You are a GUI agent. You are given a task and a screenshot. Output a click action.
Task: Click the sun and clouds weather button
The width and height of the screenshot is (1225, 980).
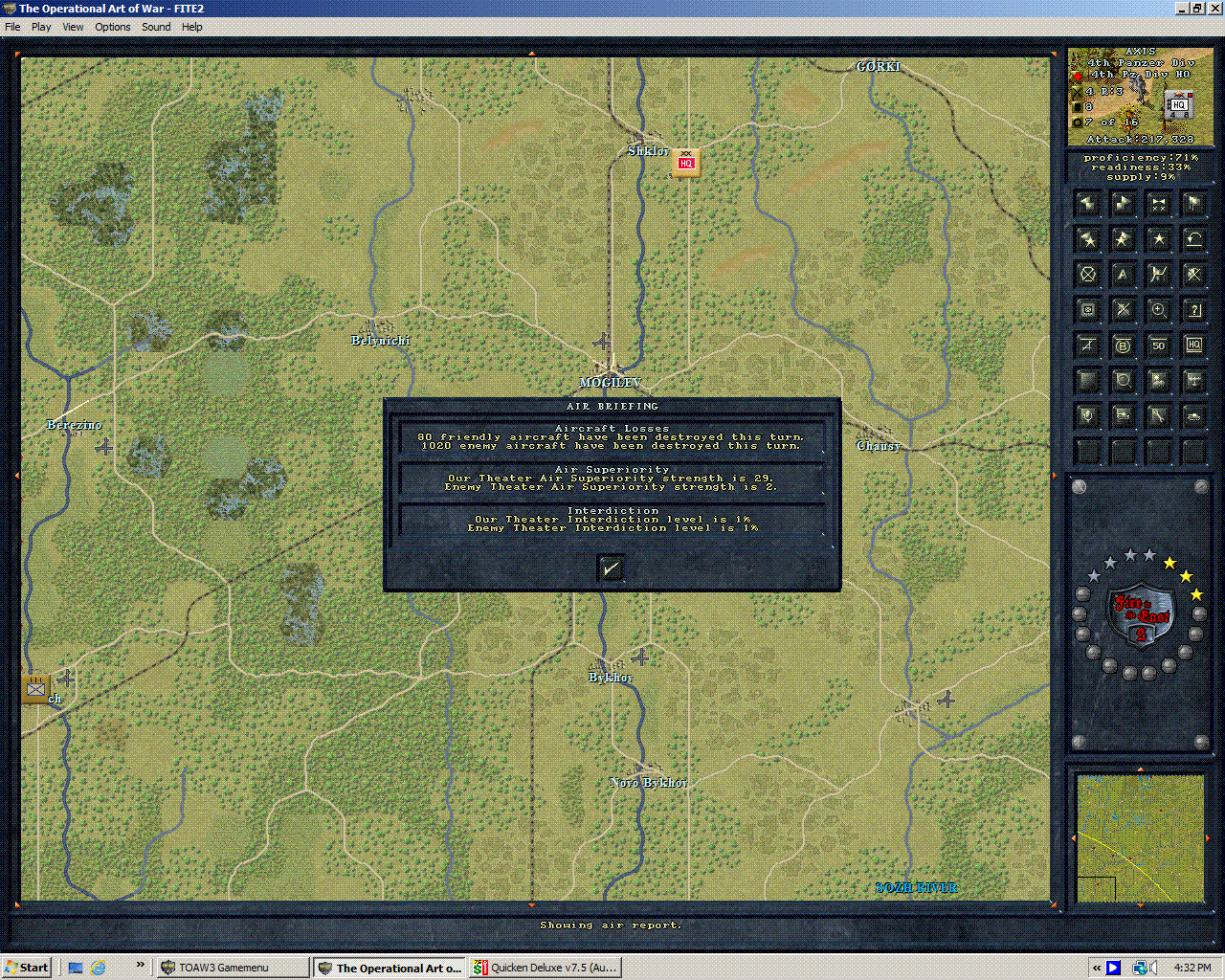(1158, 380)
